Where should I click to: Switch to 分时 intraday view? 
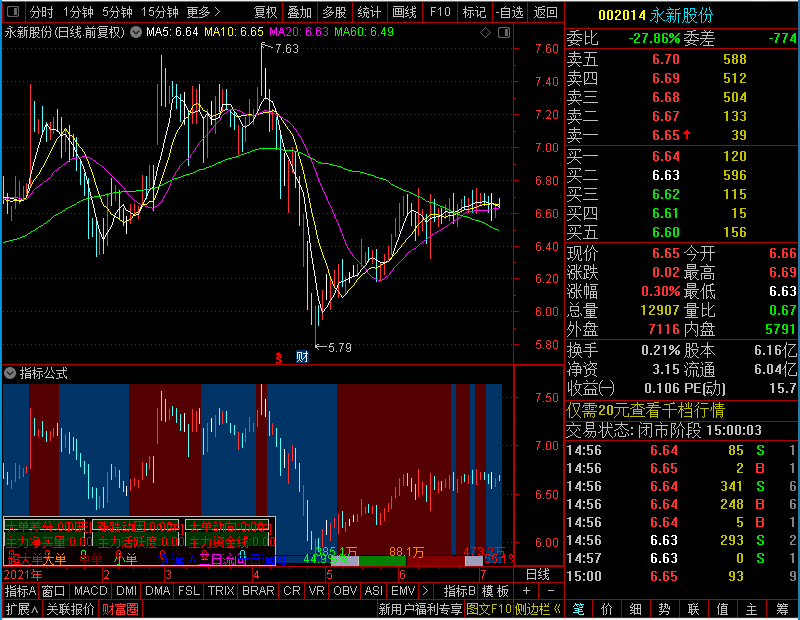pos(41,12)
